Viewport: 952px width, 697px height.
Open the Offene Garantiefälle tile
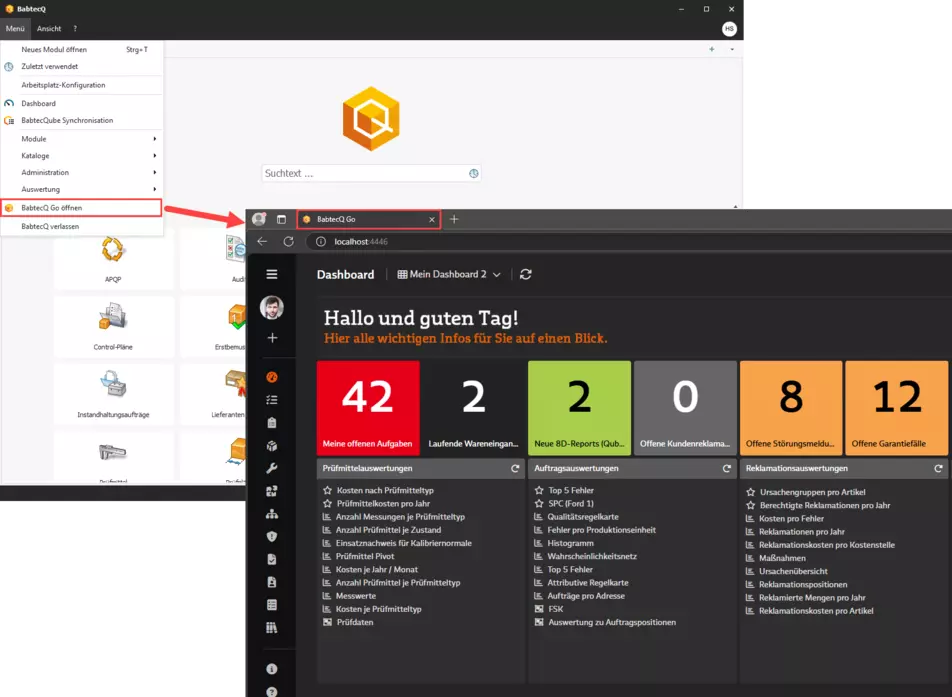[896, 407]
